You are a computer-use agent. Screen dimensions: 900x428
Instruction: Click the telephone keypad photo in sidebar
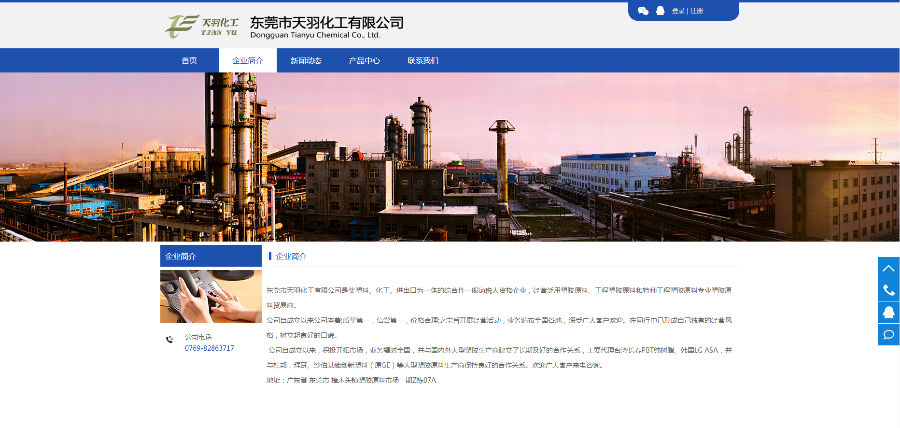click(211, 296)
